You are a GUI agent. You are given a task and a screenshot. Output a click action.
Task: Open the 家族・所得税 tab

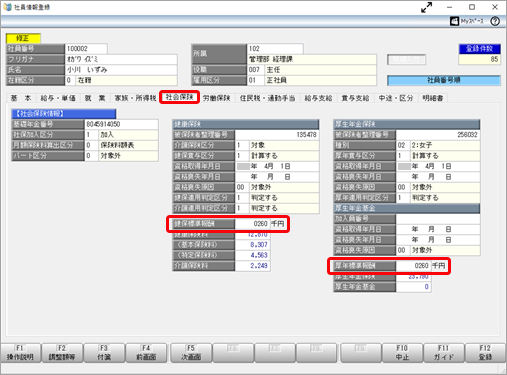tap(135, 98)
